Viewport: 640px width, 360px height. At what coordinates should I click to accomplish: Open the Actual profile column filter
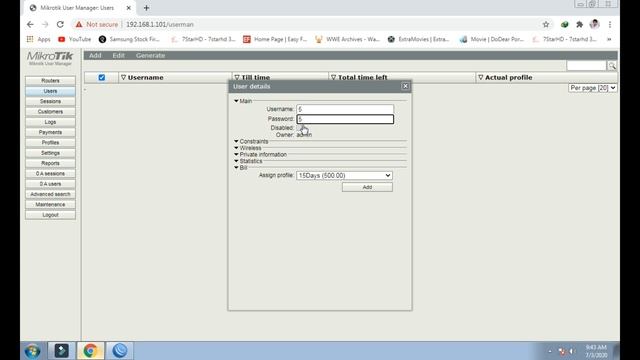[480, 78]
